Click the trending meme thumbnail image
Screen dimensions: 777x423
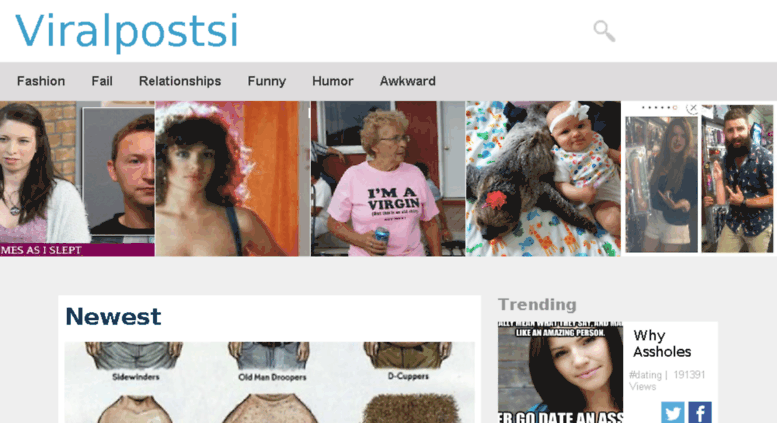560,372
